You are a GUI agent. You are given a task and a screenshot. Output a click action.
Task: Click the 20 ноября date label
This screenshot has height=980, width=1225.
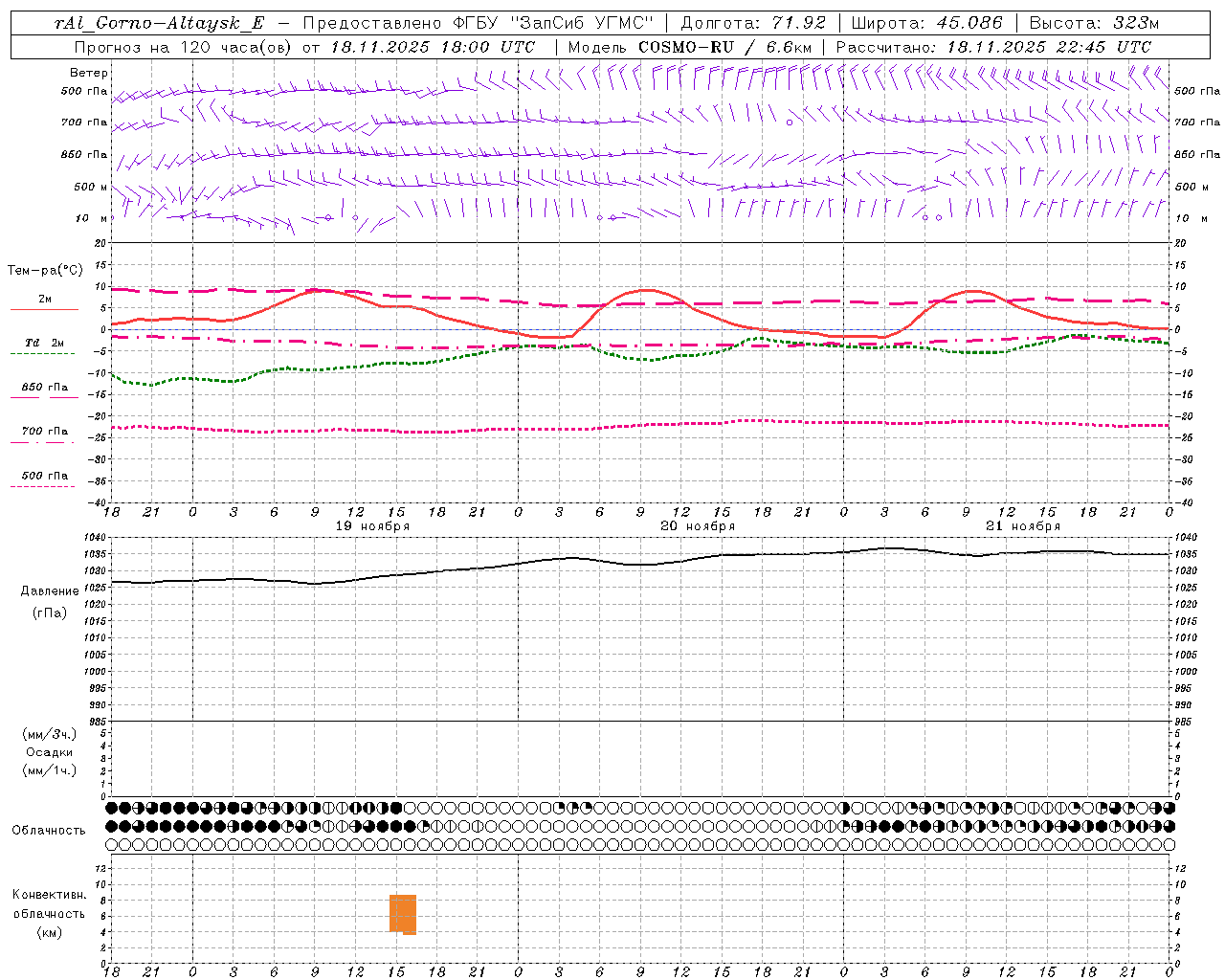(698, 526)
